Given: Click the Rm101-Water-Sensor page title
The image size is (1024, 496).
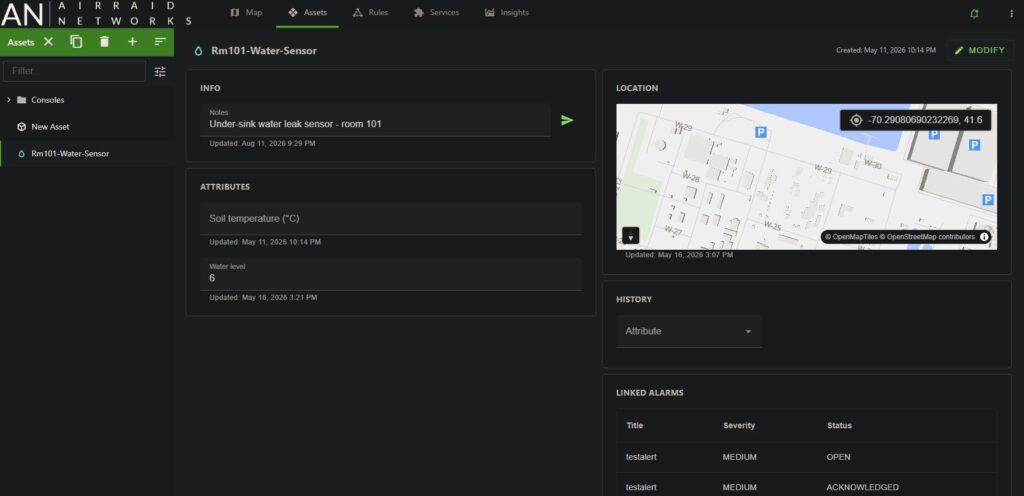Looking at the screenshot, I should pyautogui.click(x=264, y=51).
